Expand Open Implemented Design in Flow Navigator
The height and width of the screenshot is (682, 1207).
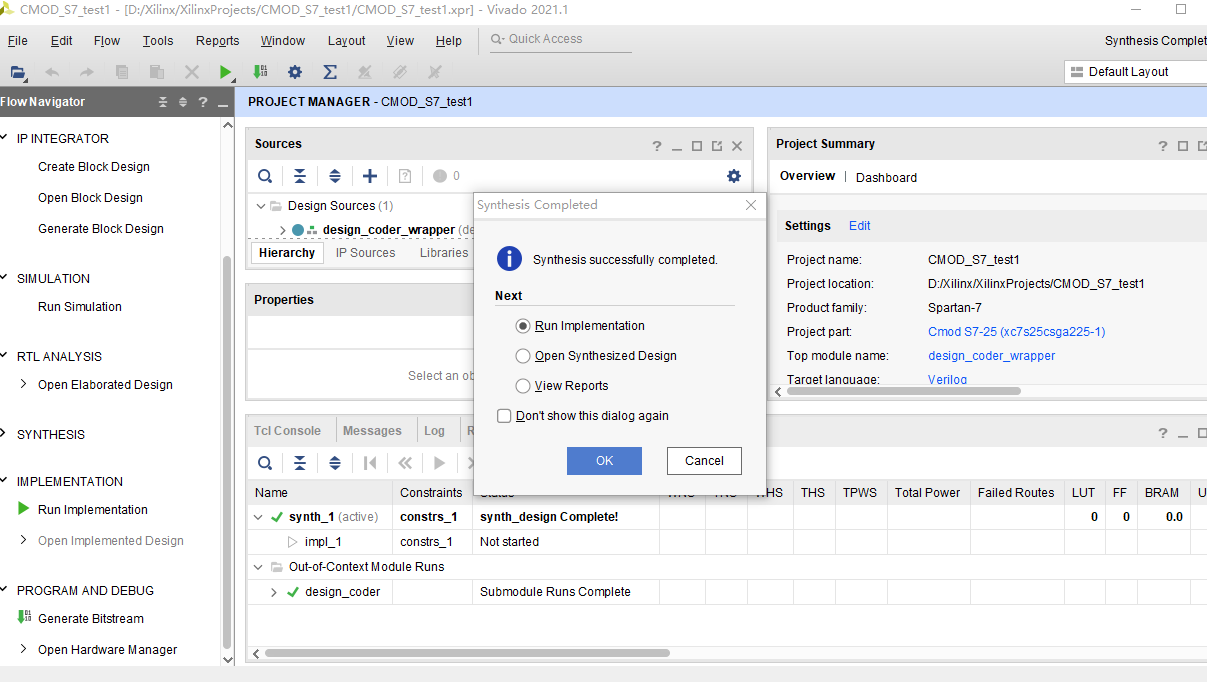click(24, 541)
